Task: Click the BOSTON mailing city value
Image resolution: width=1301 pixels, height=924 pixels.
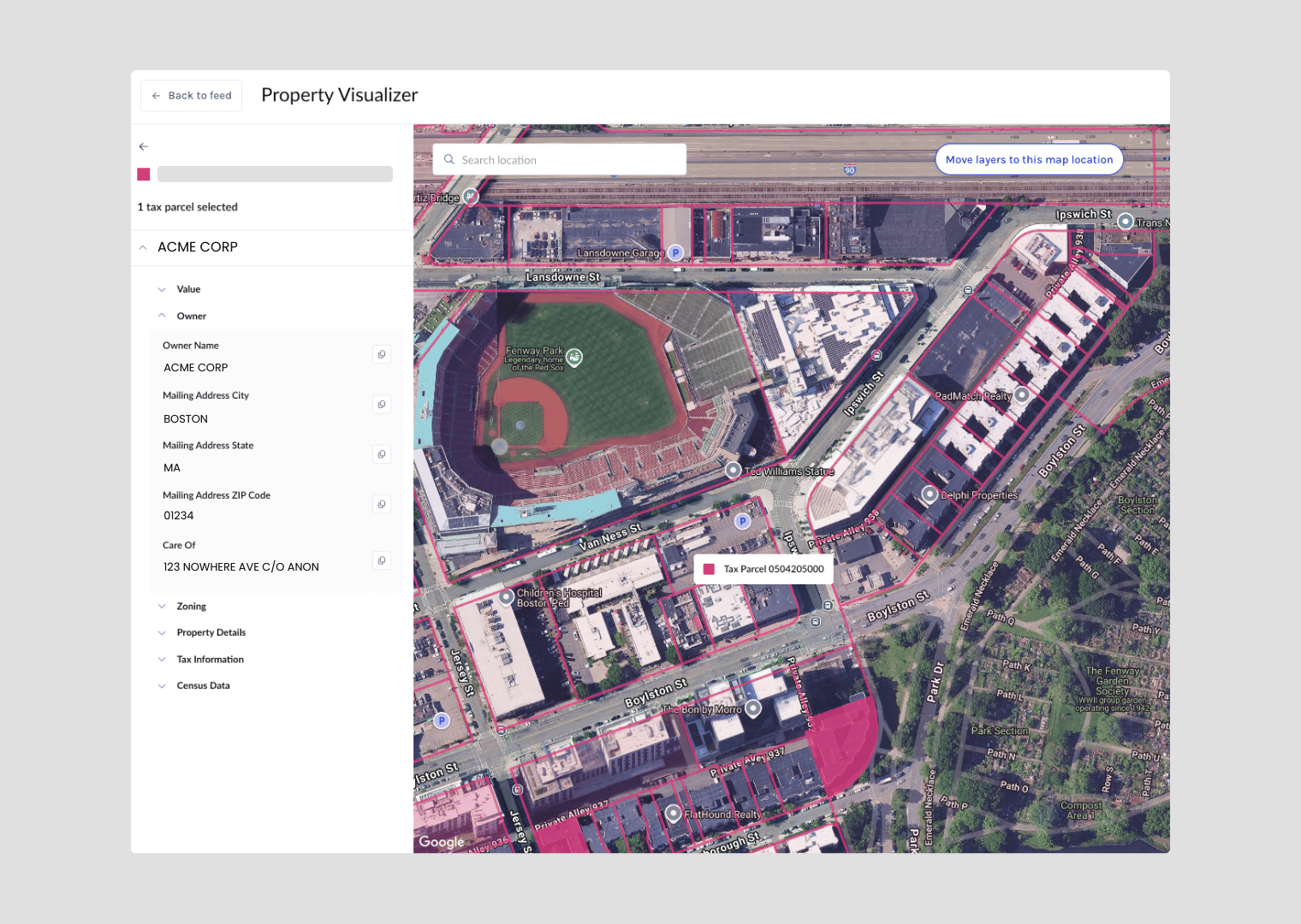Action: pos(186,419)
